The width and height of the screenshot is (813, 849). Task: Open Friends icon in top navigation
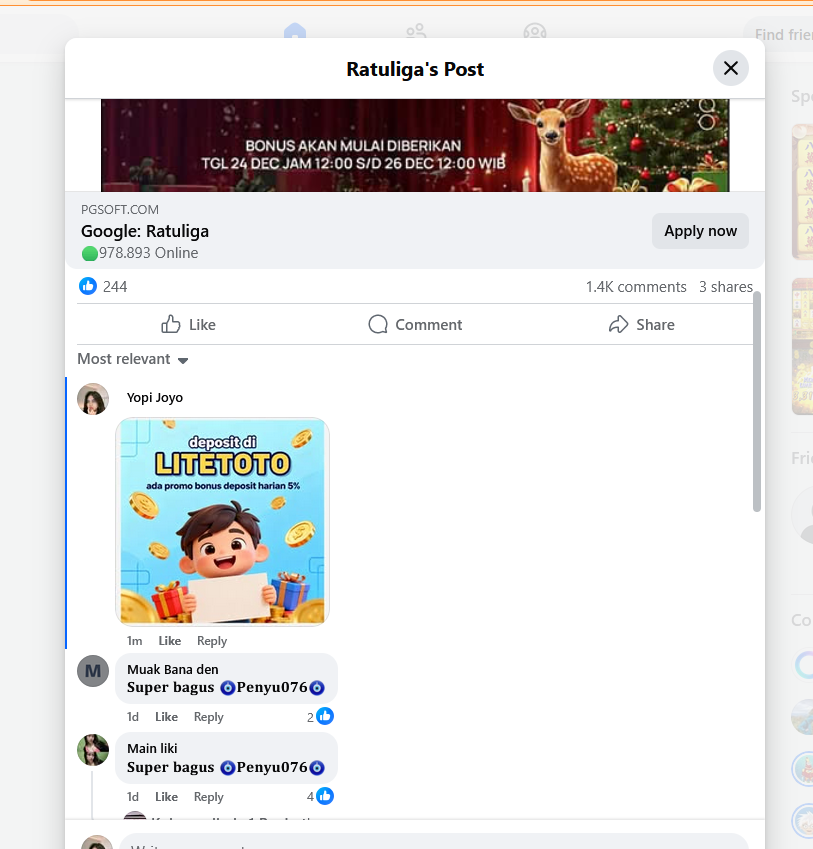pos(416,31)
